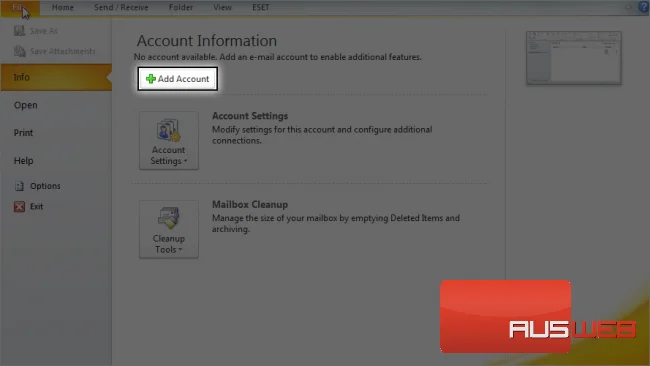The width and height of the screenshot is (650, 366).
Task: Click the Options page icon
Action: 19,186
